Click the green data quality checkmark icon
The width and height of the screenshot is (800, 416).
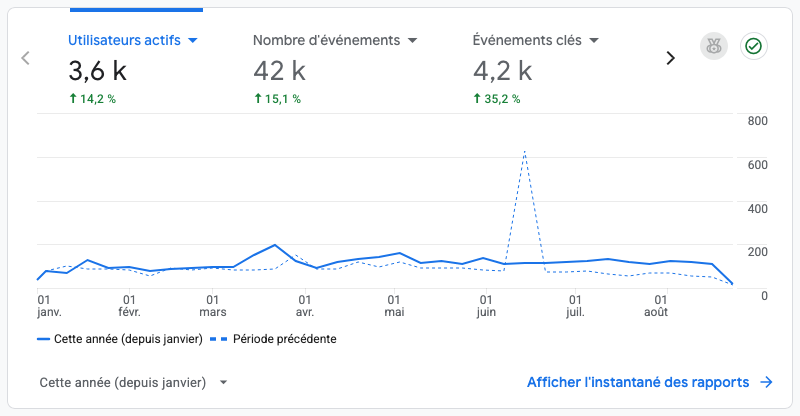click(754, 46)
